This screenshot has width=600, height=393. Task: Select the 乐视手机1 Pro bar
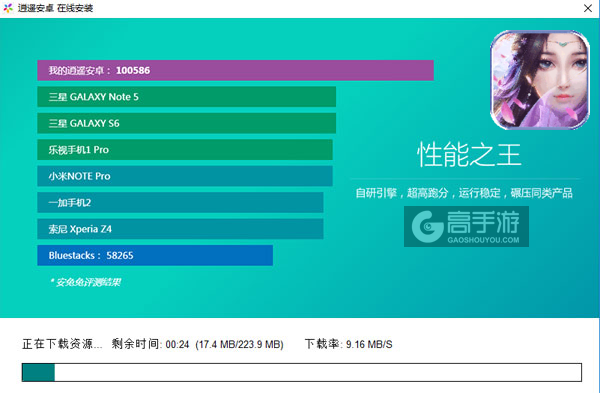tap(185, 150)
